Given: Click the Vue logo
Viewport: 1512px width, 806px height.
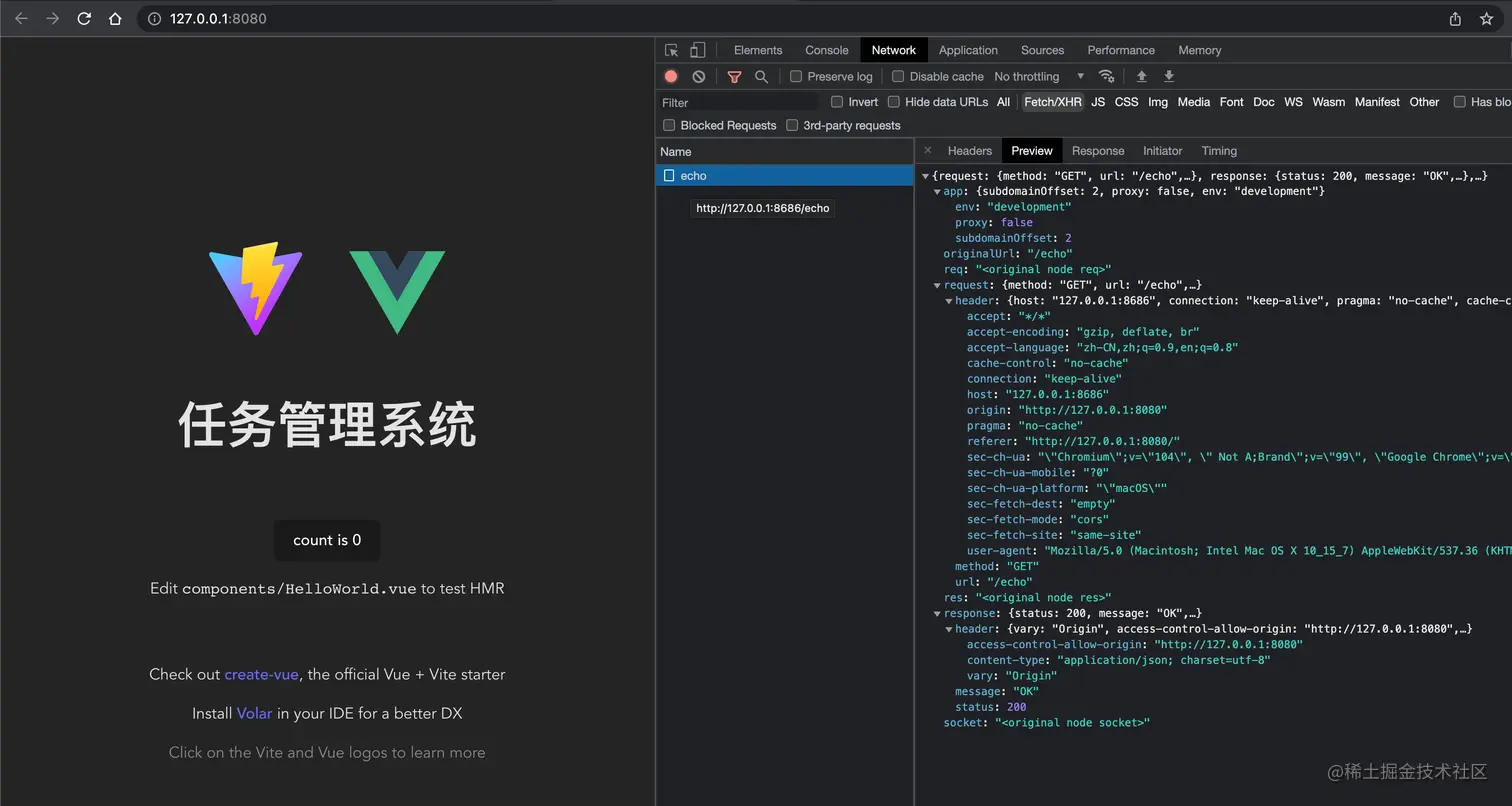Looking at the screenshot, I should pos(397,291).
